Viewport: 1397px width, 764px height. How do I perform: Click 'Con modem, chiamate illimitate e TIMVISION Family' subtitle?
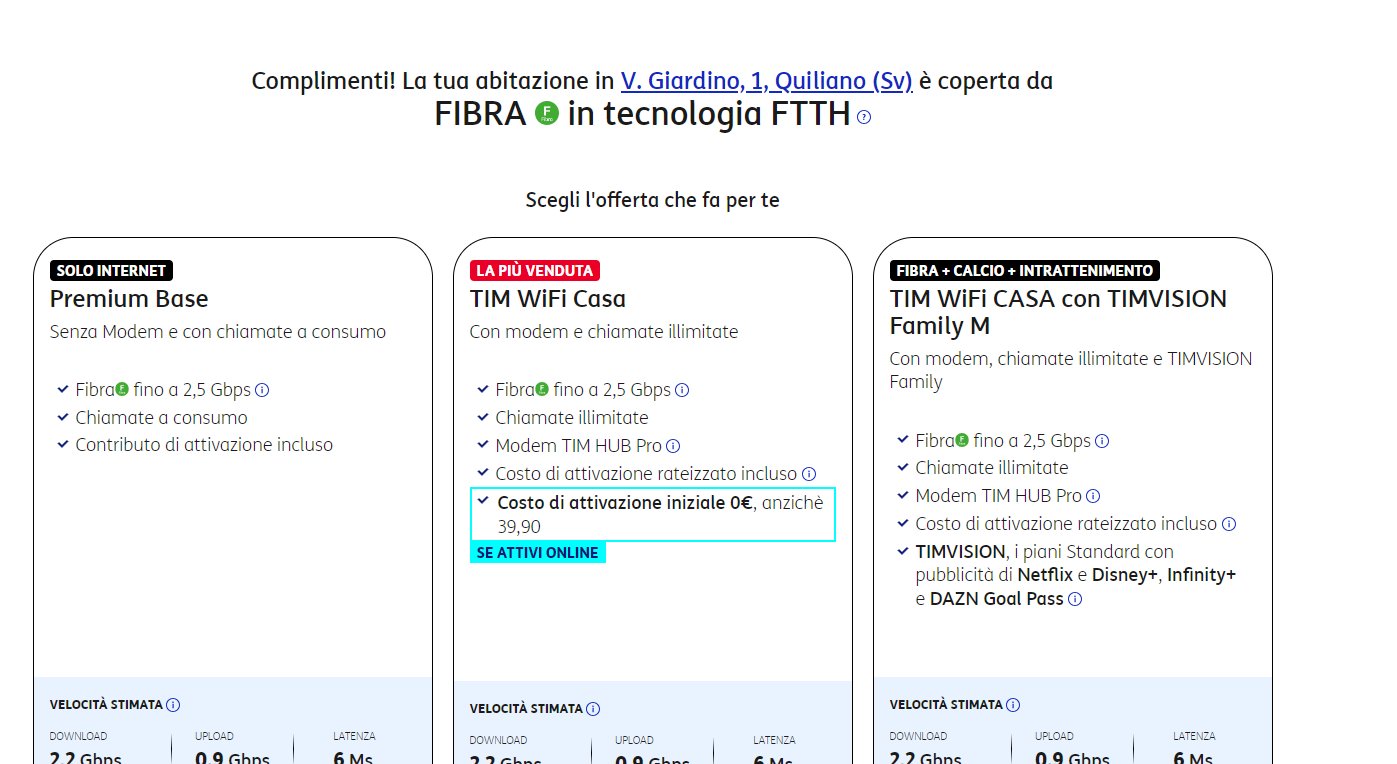click(x=1071, y=370)
